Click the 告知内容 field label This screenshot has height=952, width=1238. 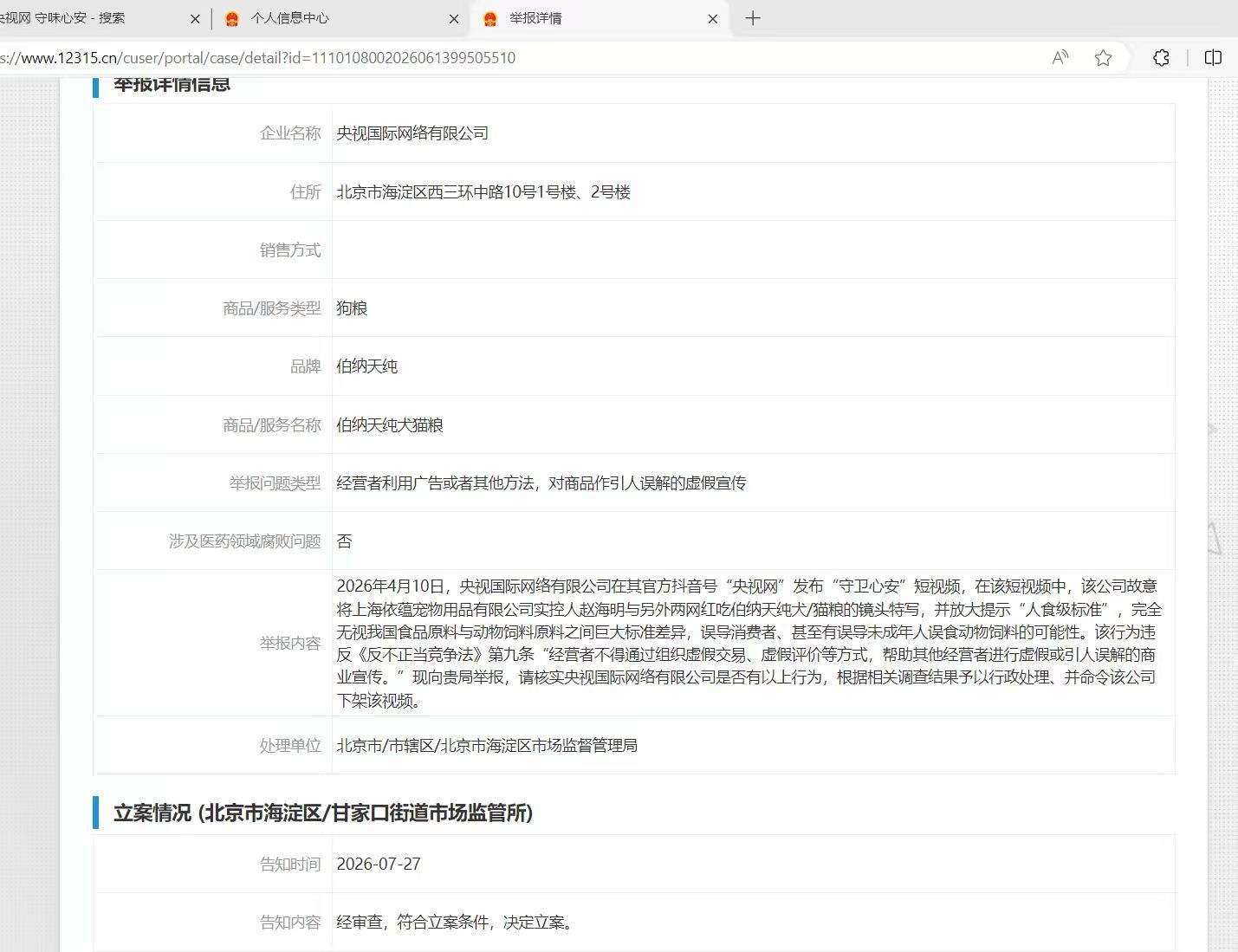pyautogui.click(x=290, y=923)
